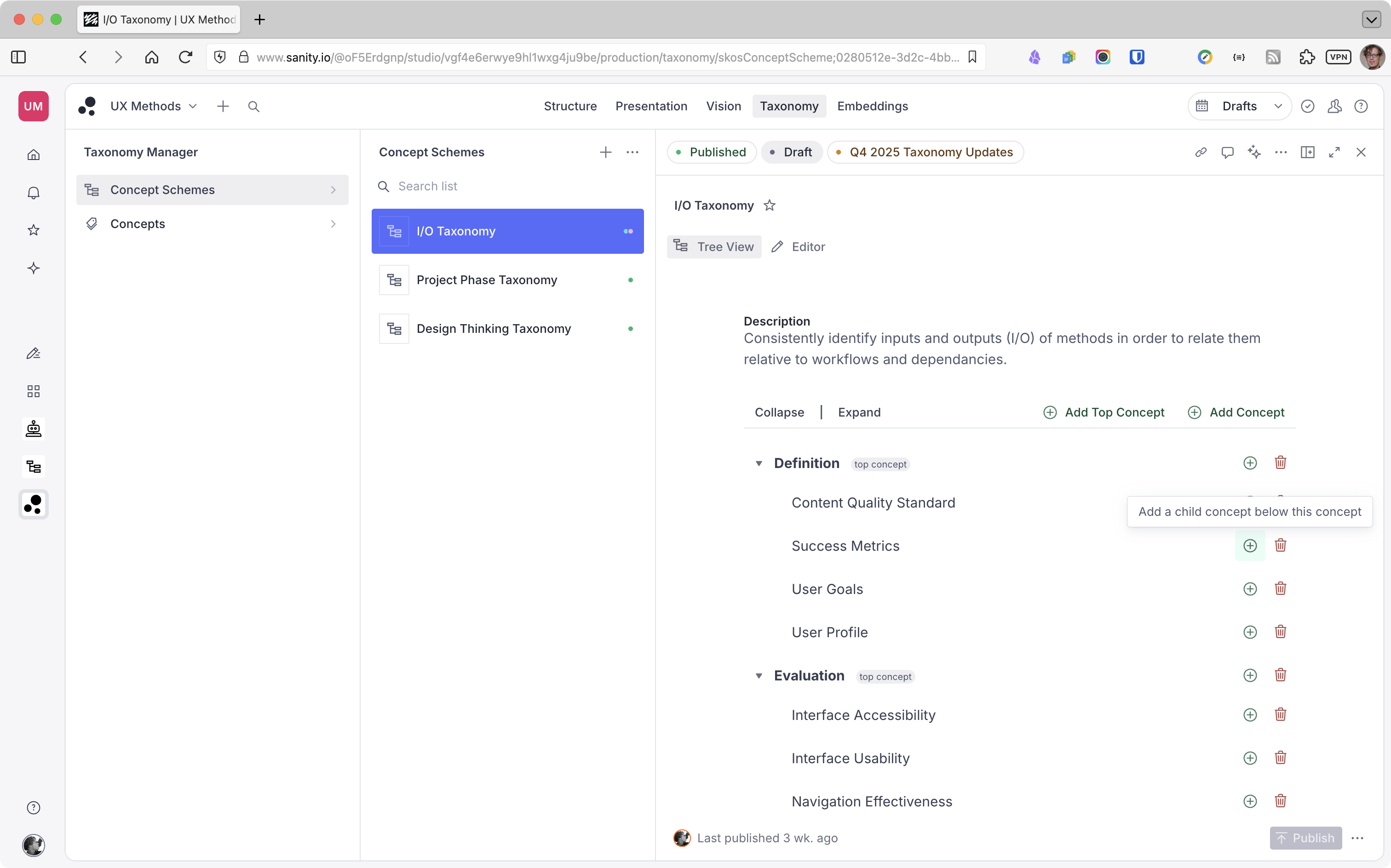The height and width of the screenshot is (868, 1391).
Task: Switch to the Taxonomy tab
Action: pos(789,106)
